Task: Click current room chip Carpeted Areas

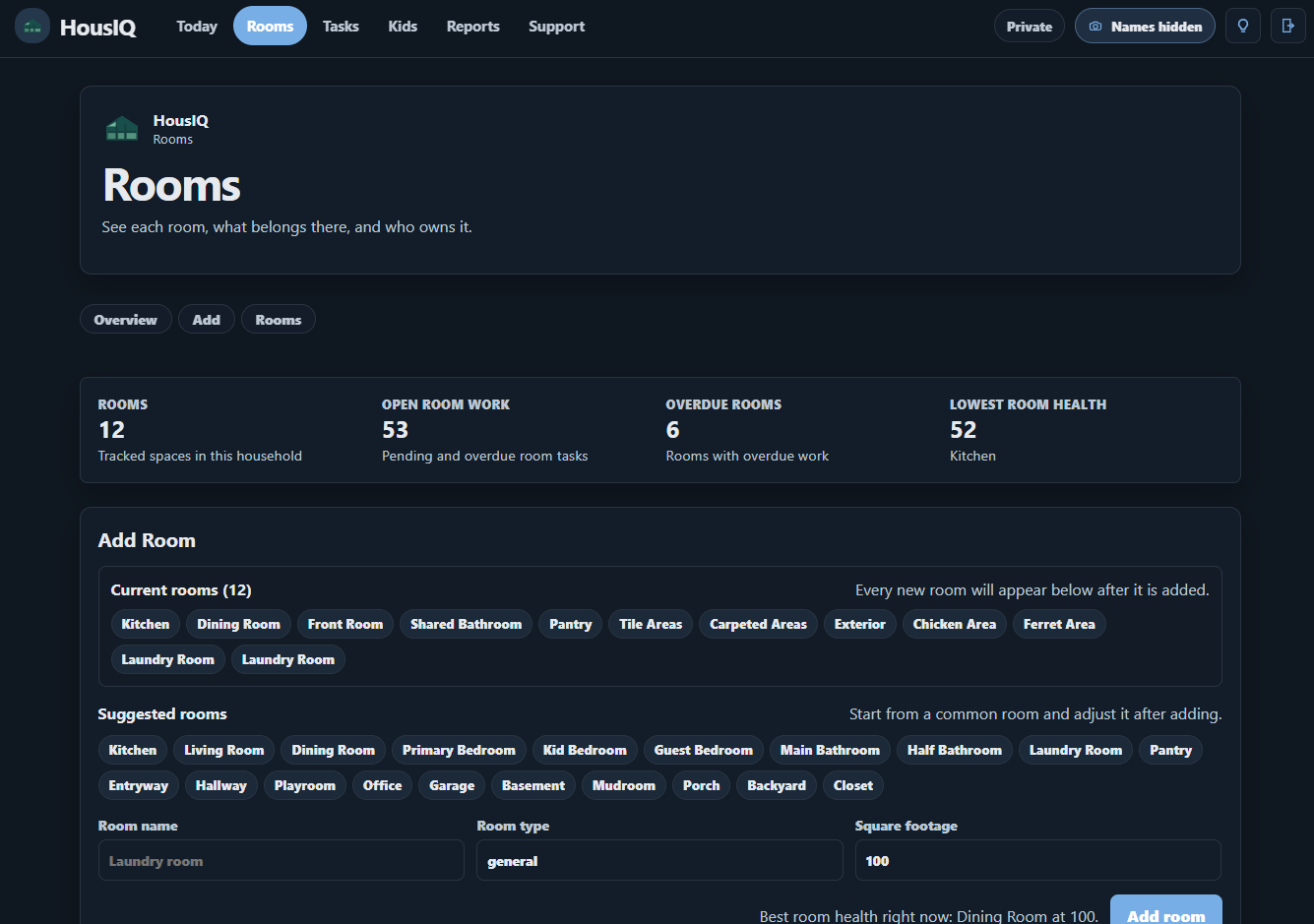Action: (758, 624)
